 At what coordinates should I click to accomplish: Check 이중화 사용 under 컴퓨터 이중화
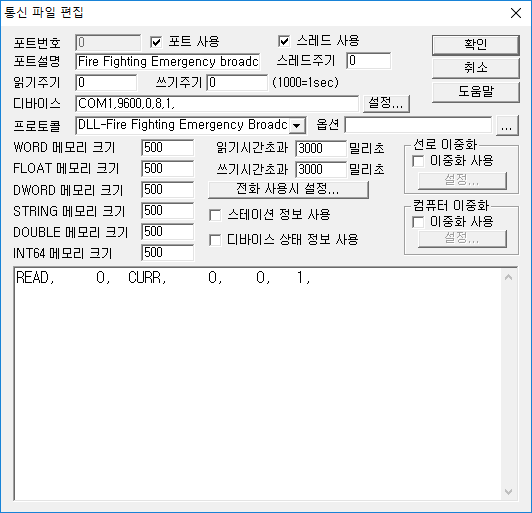click(418, 222)
